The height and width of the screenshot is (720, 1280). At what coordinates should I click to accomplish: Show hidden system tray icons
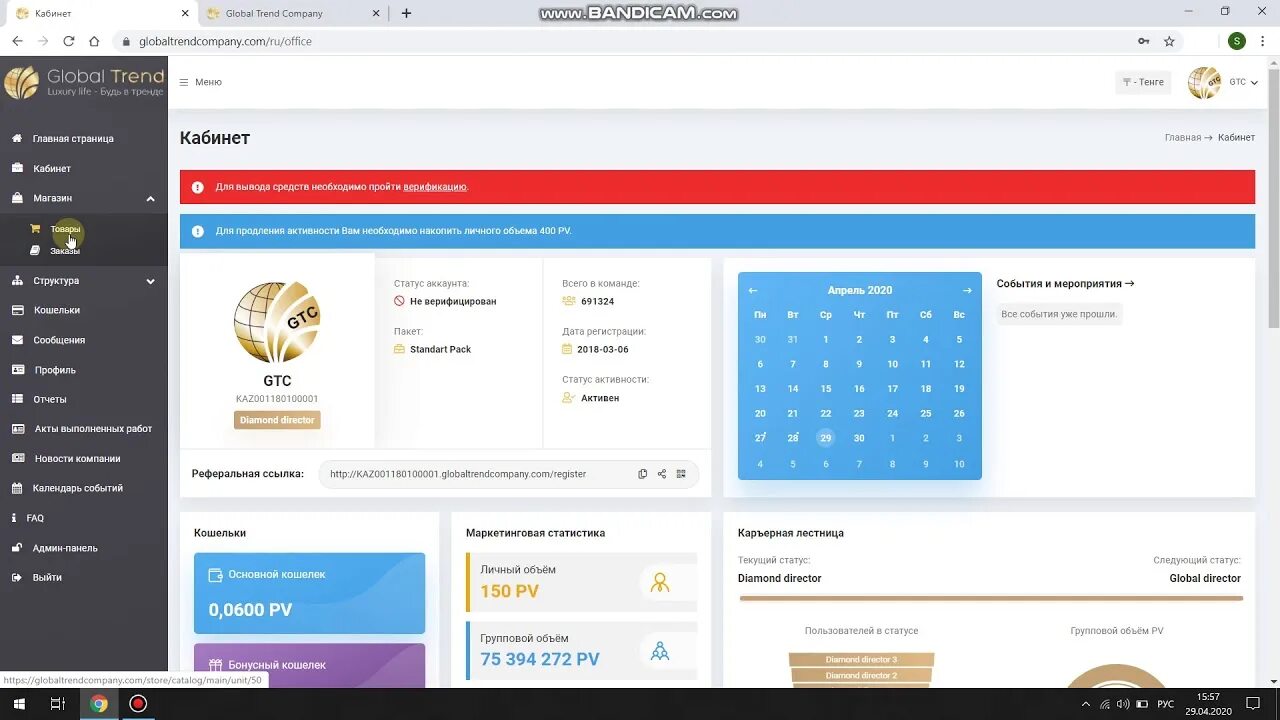point(1086,704)
